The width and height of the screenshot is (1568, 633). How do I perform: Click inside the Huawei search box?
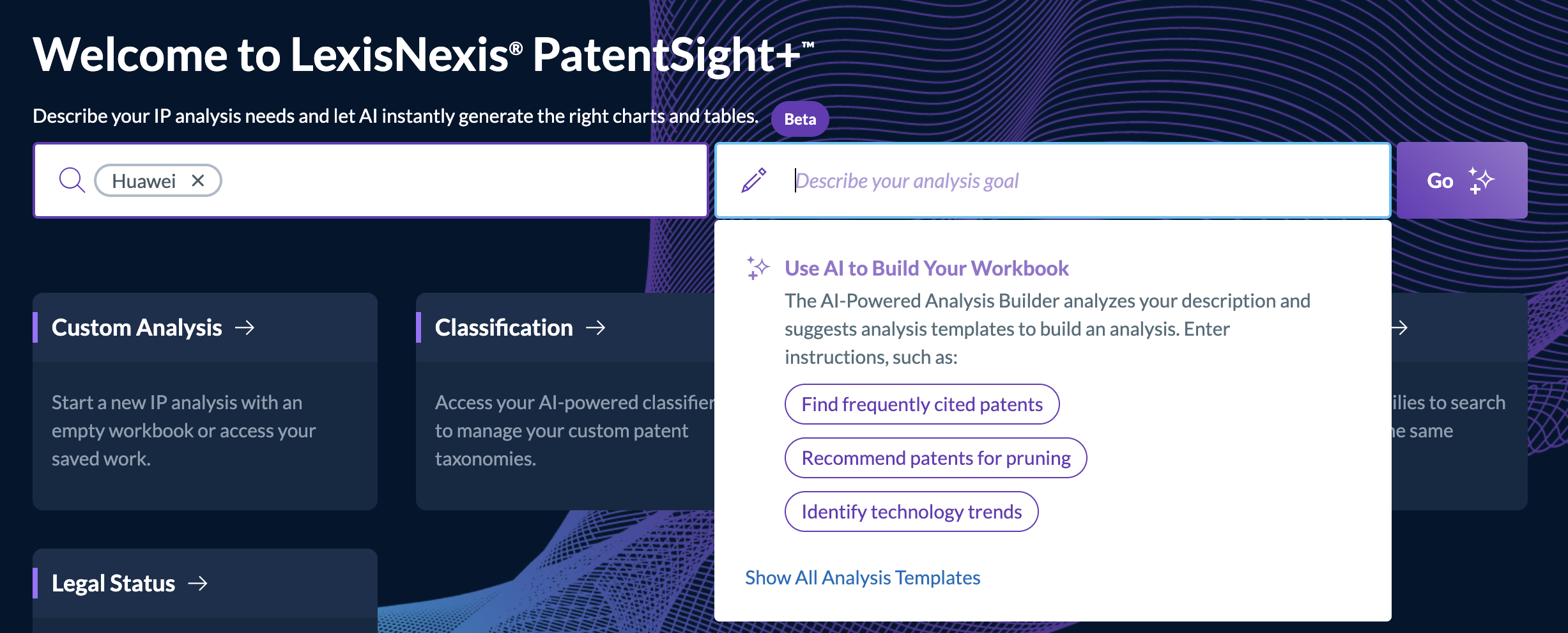tap(371, 180)
